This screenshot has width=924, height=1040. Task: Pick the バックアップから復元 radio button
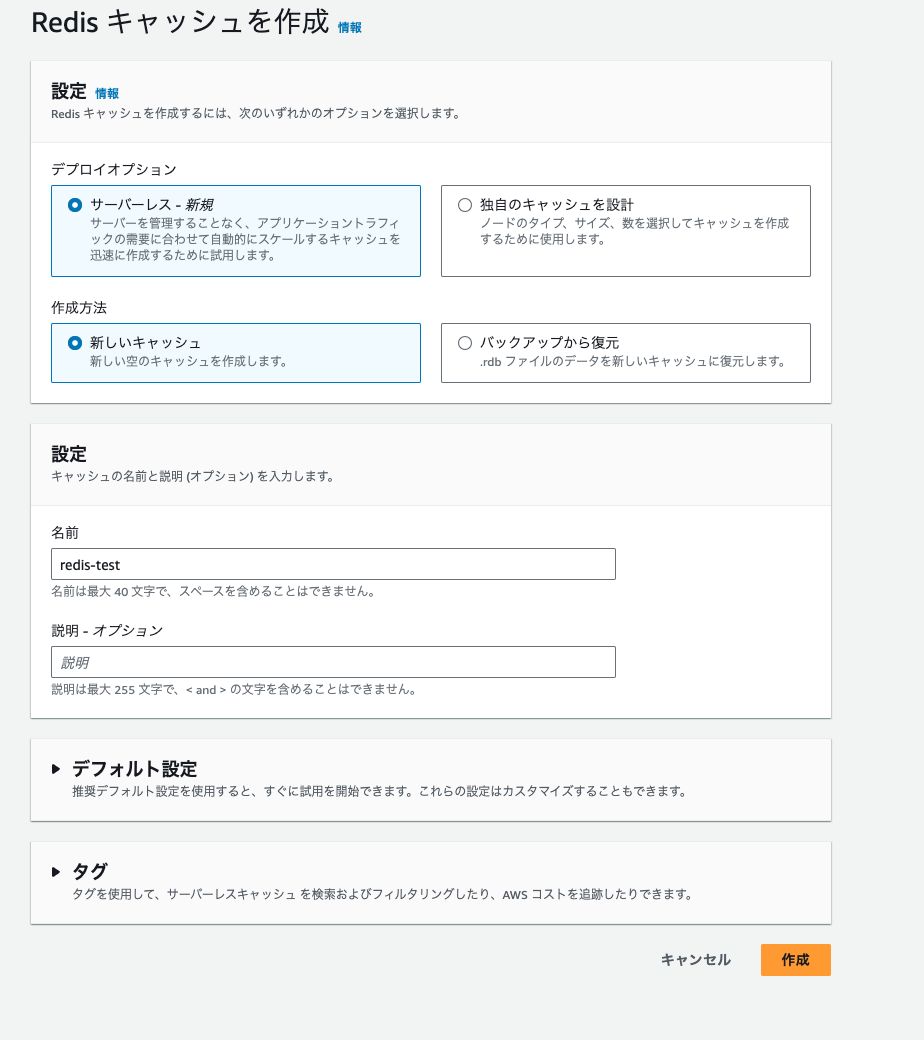click(464, 343)
